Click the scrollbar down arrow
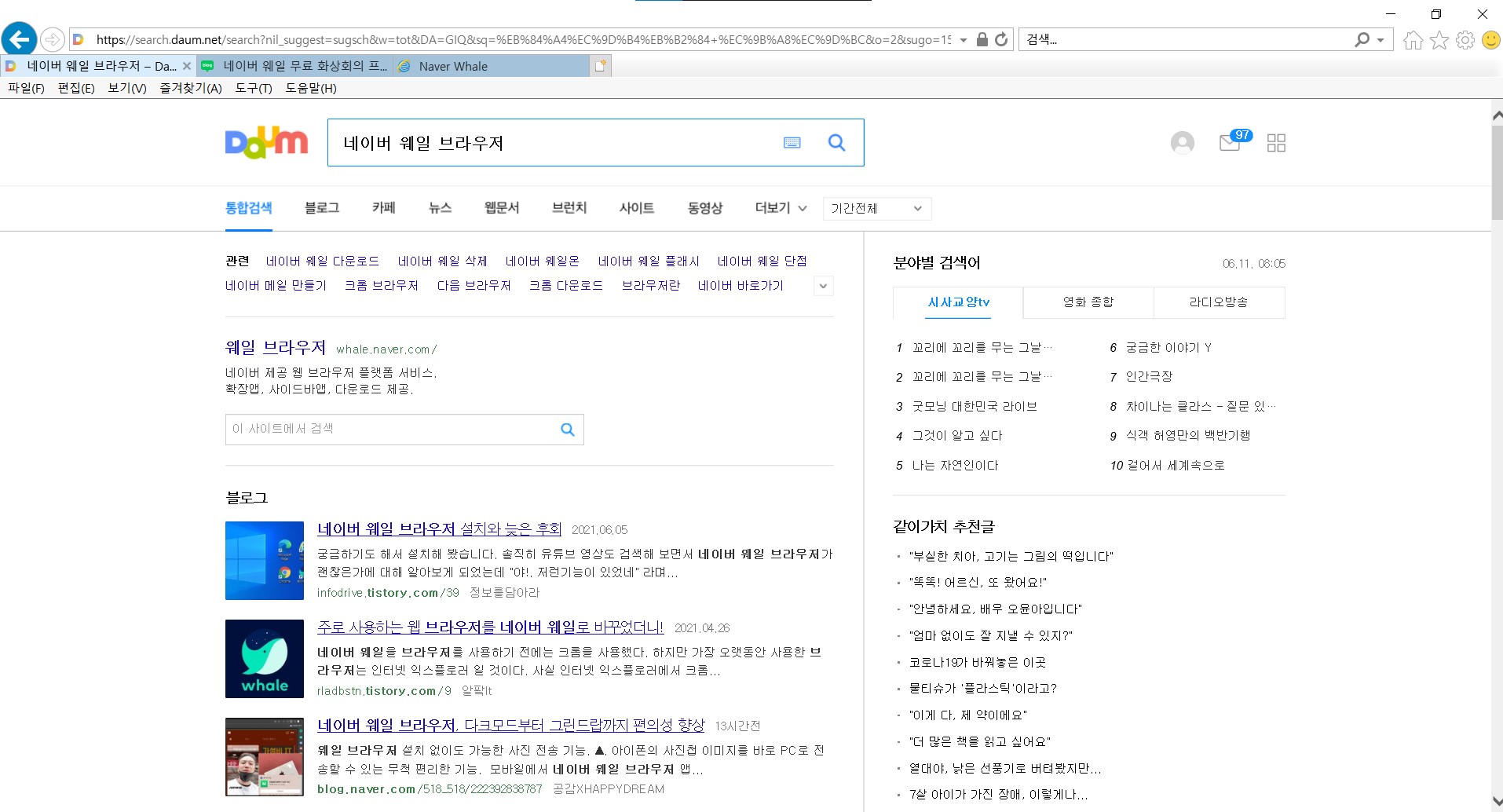1503x812 pixels. pyautogui.click(x=1497, y=802)
